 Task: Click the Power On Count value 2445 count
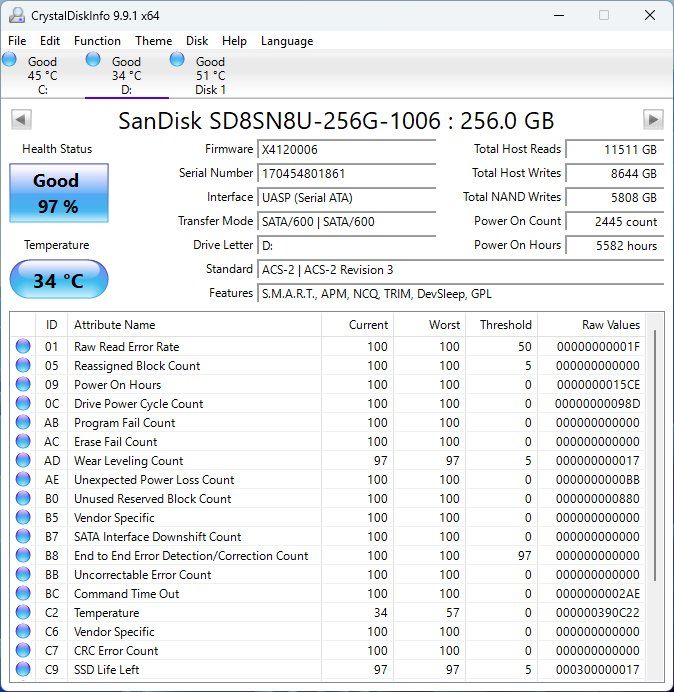point(615,221)
